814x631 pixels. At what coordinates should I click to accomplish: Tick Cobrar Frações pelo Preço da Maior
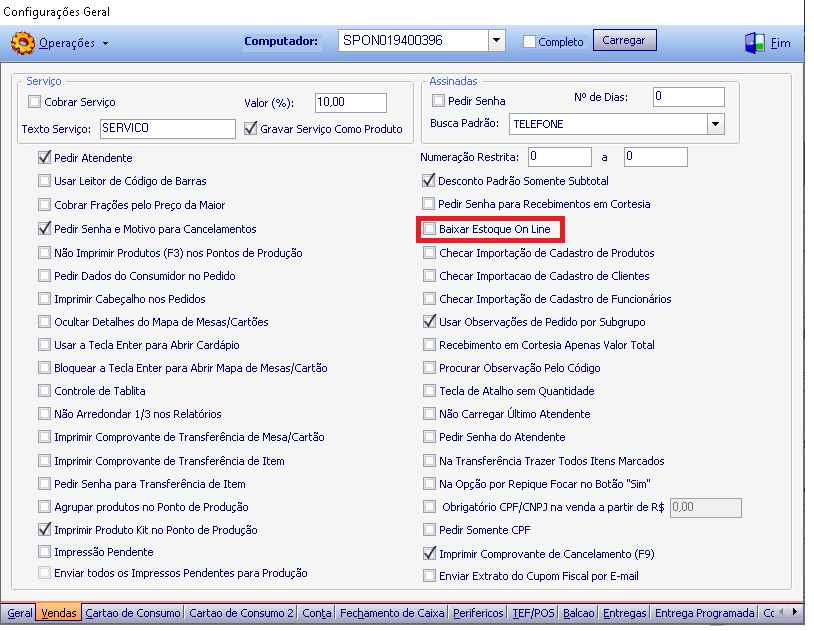[45, 205]
